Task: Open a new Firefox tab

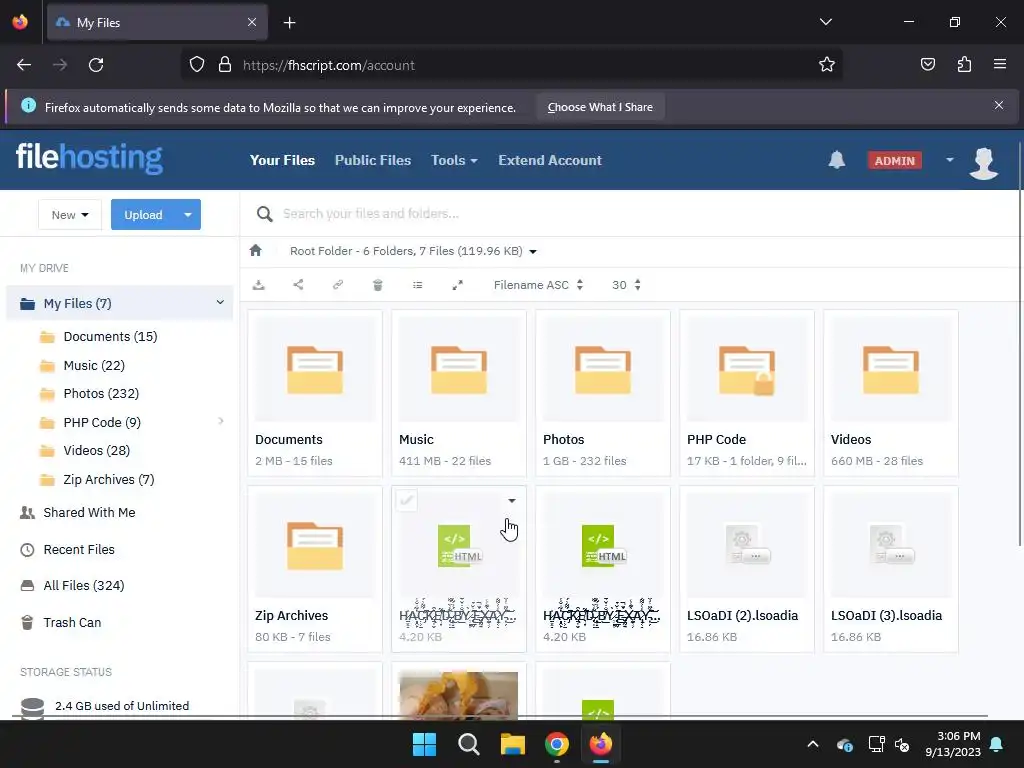Action: pos(289,23)
